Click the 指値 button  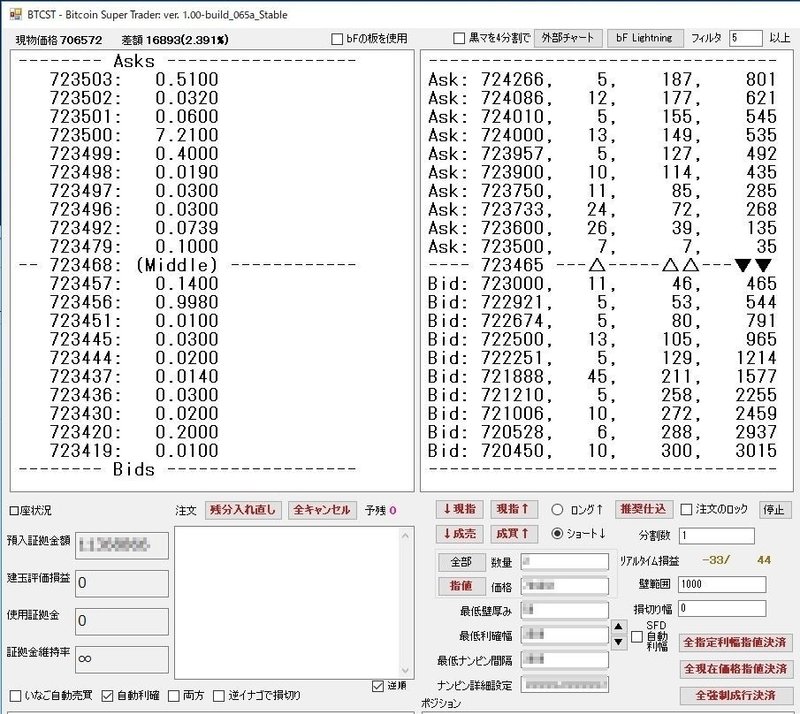462,586
